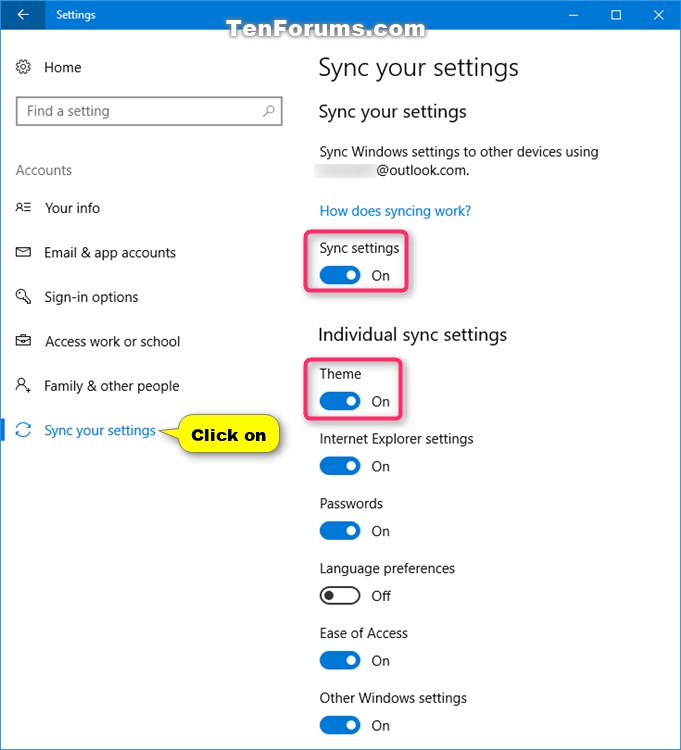Screen dimensions: 681x750
Task: Click the Your info person icon
Action: pyautogui.click(x=23, y=207)
